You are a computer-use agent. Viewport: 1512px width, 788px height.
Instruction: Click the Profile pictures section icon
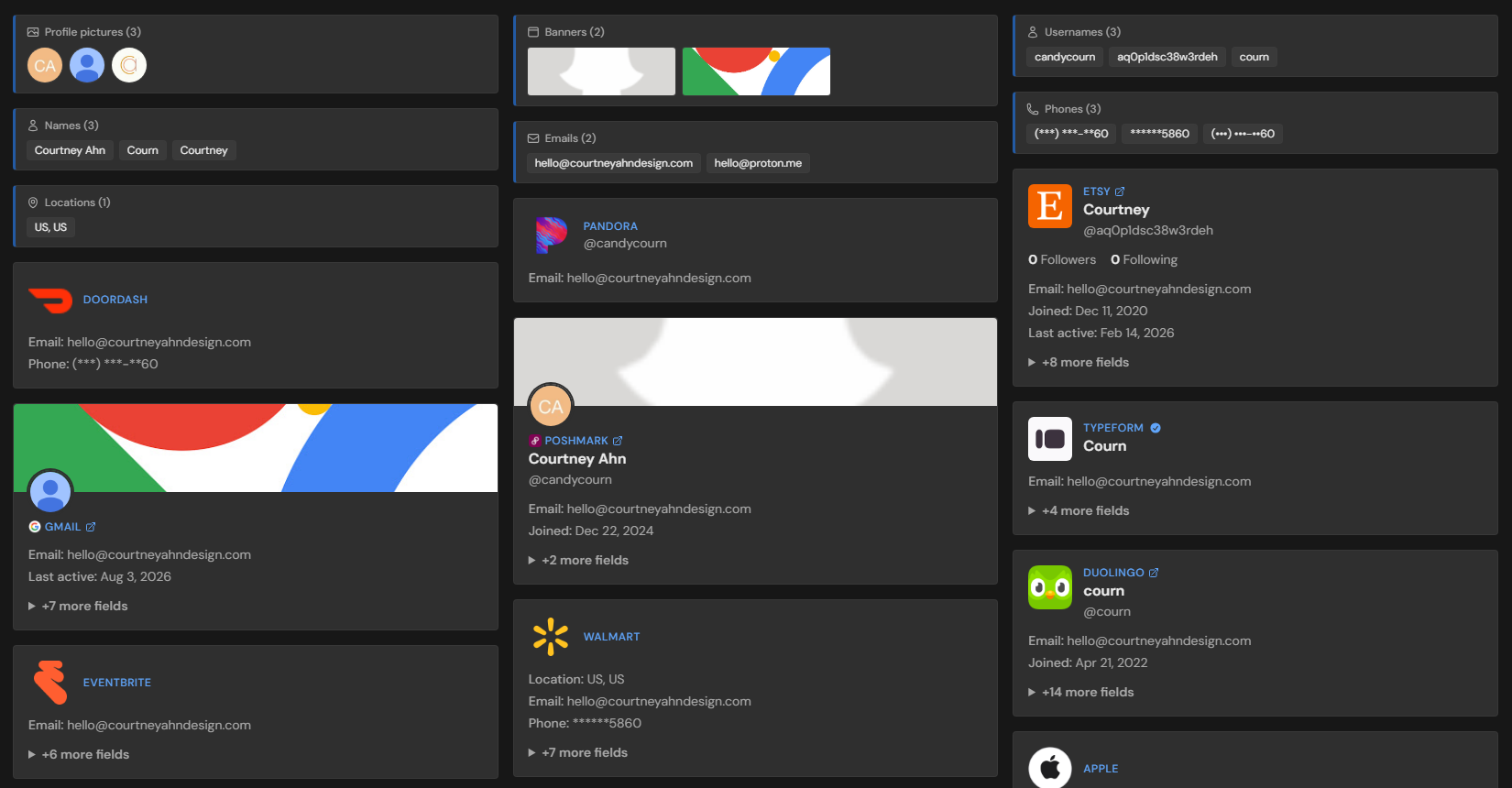(33, 32)
